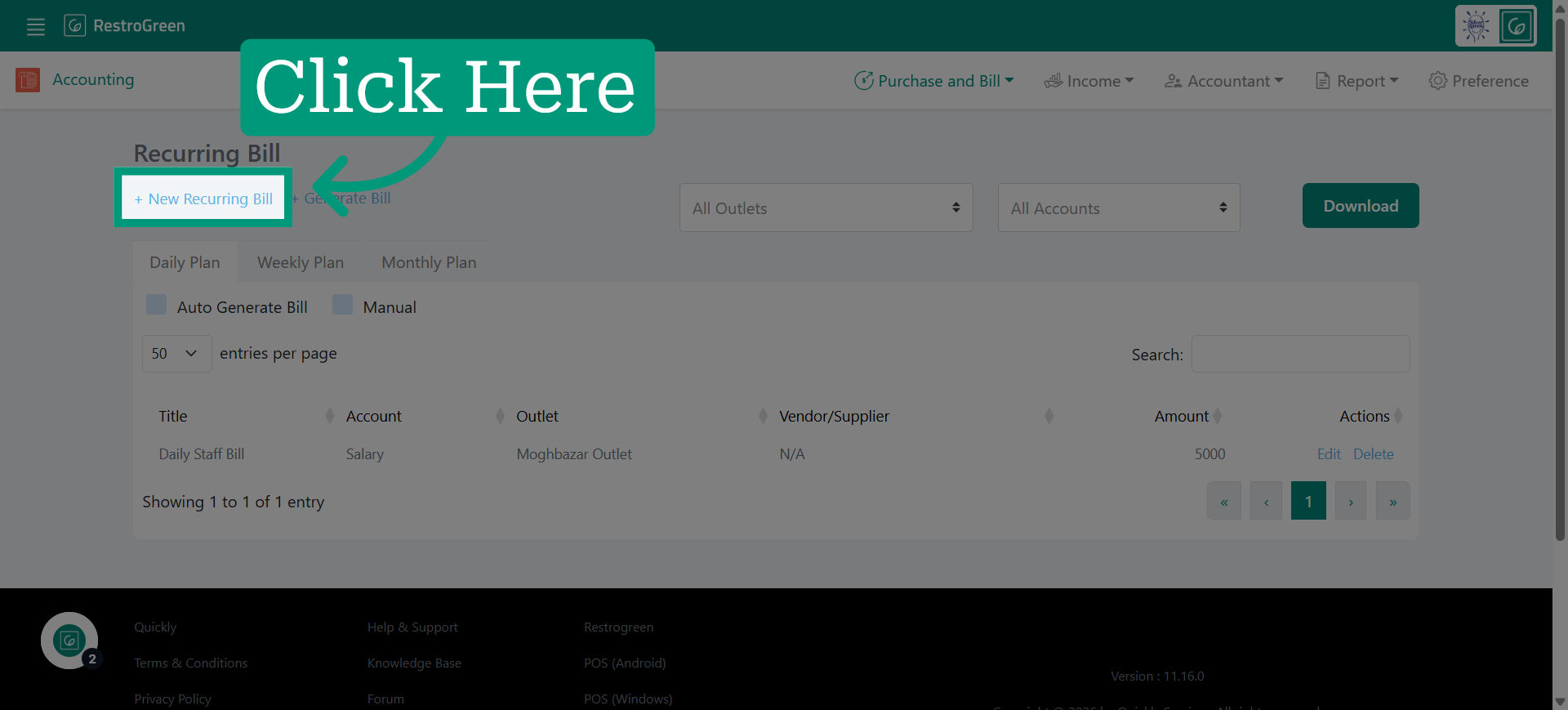The width and height of the screenshot is (1568, 710).
Task: Expand the All Accounts dropdown
Action: coord(1118,208)
